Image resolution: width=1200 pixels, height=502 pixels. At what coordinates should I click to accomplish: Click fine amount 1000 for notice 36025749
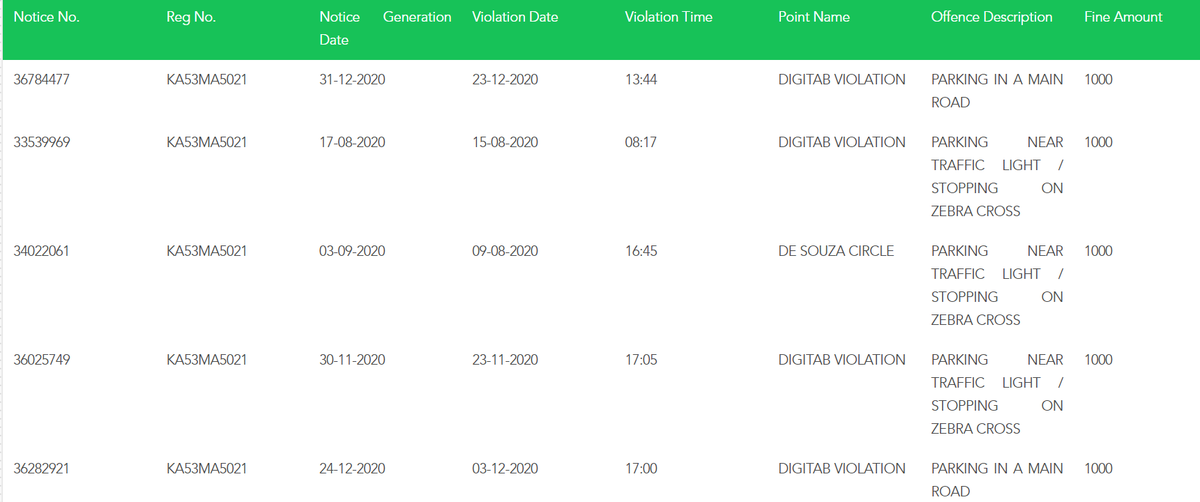1098,360
